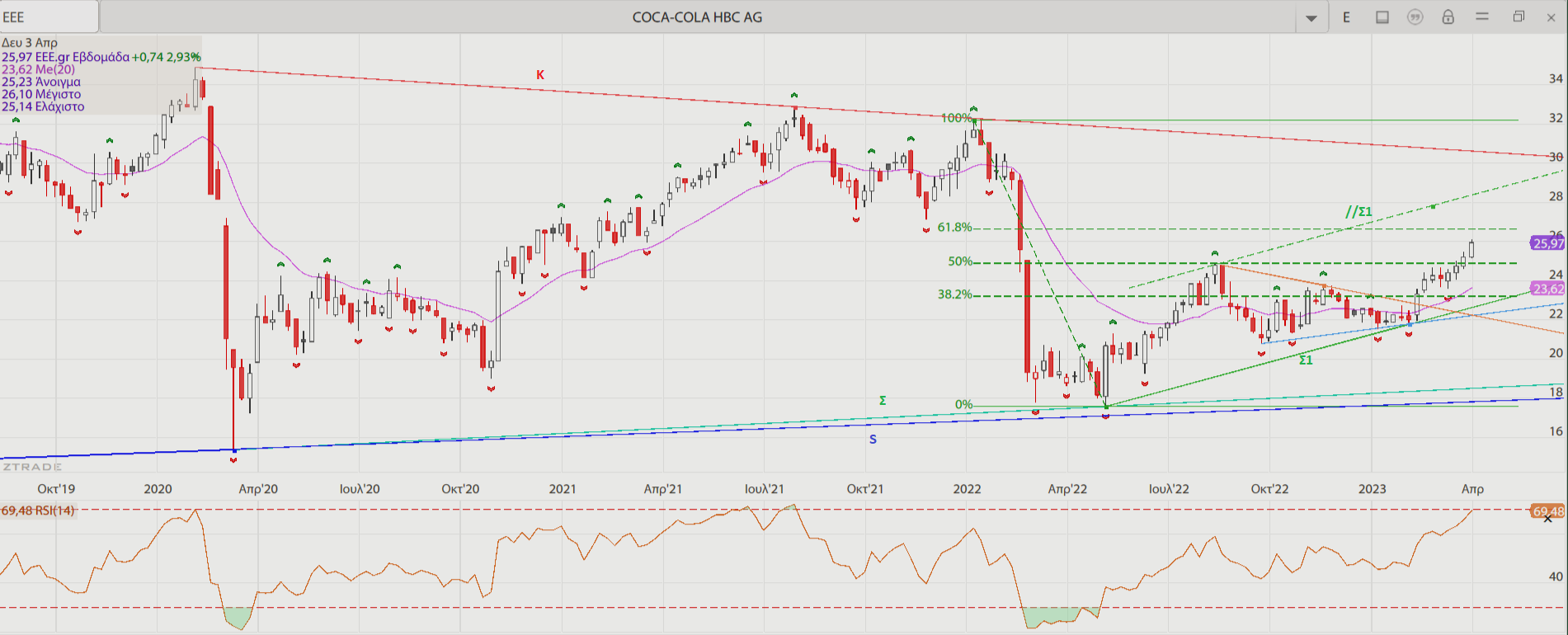This screenshot has height=635, width=1568.
Task: Toggle the padlock lock icon
Action: pyautogui.click(x=1448, y=17)
